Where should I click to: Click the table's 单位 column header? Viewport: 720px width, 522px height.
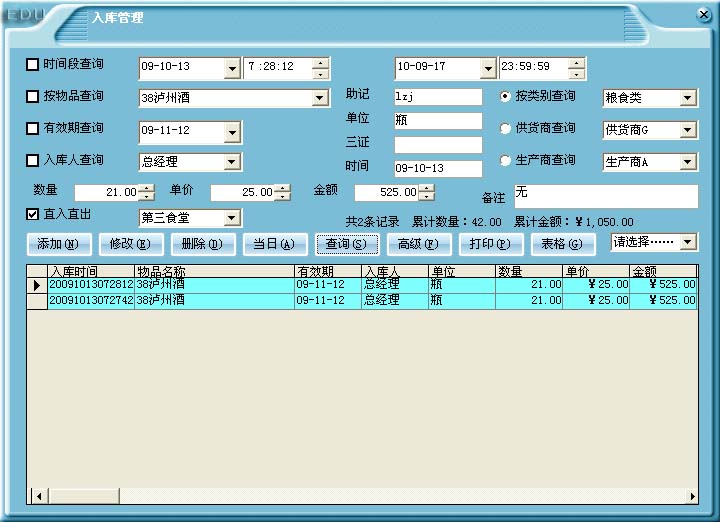[462, 271]
